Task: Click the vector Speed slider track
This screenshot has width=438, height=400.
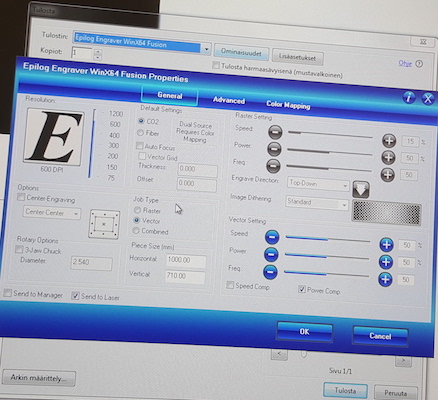Action: click(328, 239)
